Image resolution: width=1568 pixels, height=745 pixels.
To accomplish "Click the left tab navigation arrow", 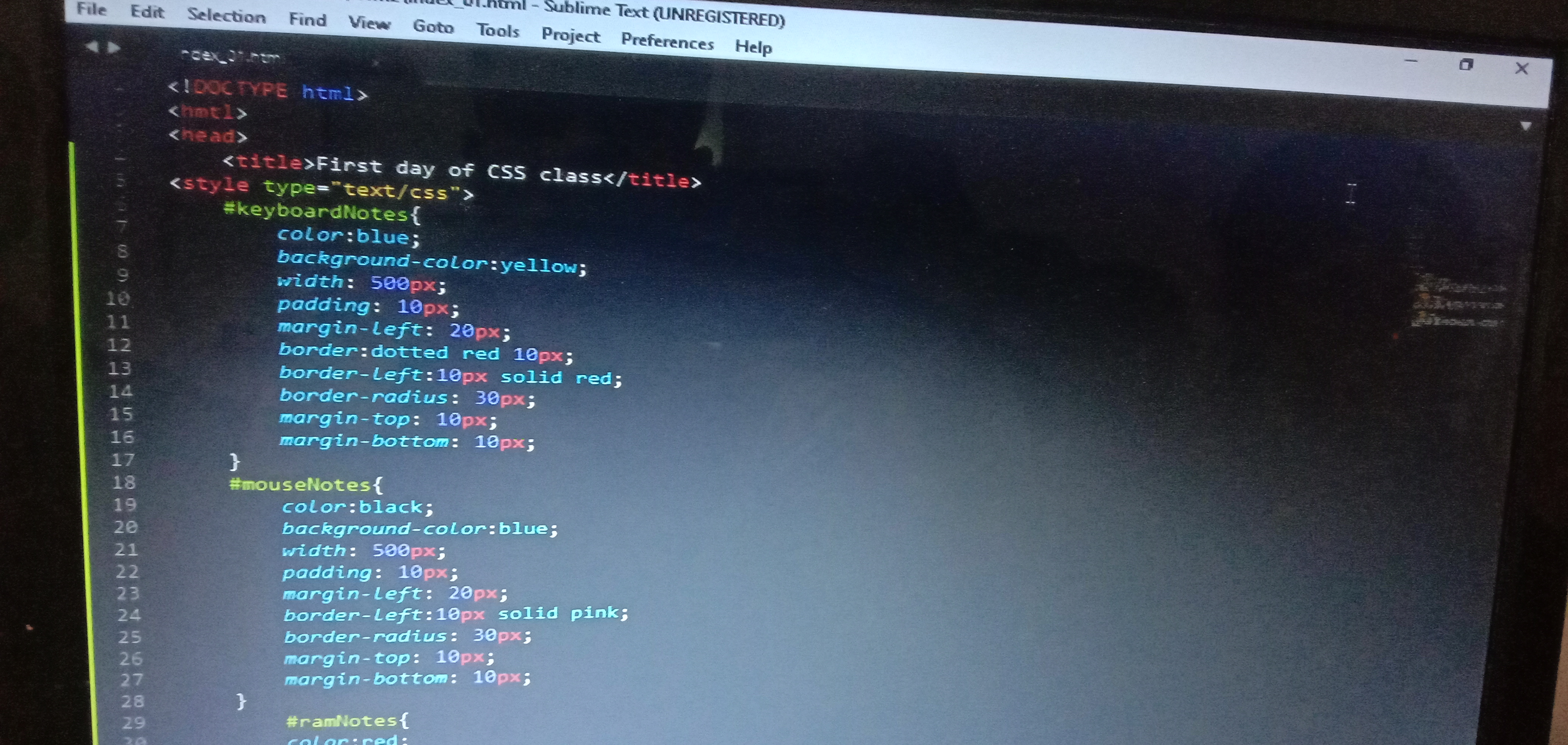I will click(91, 46).
